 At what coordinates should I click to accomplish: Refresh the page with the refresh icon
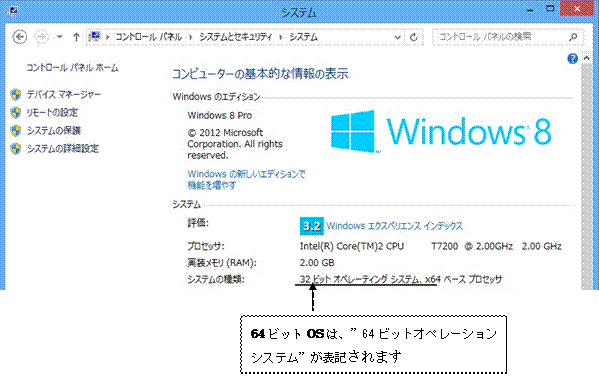(414, 37)
